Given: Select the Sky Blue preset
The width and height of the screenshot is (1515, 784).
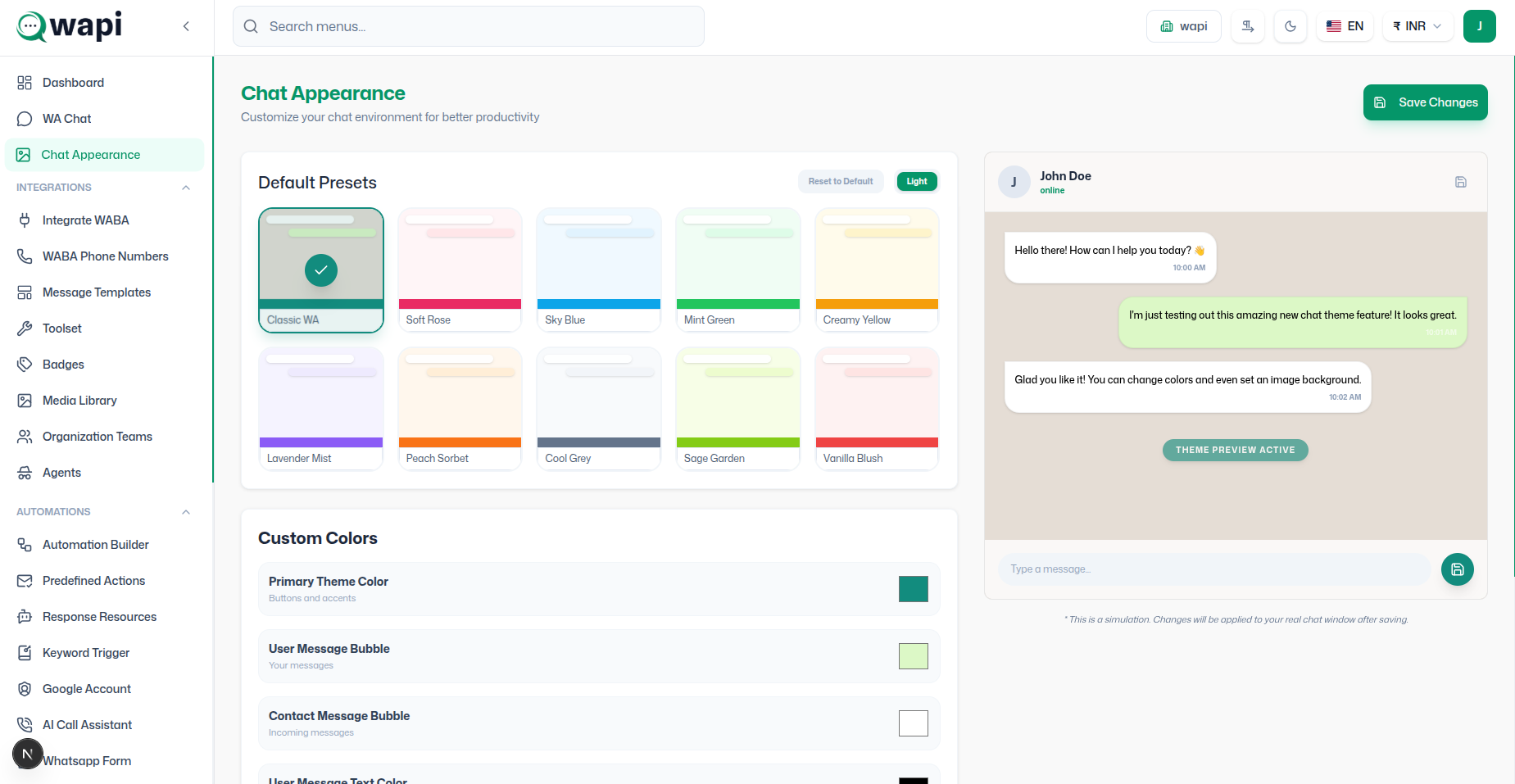Looking at the screenshot, I should pos(599,270).
